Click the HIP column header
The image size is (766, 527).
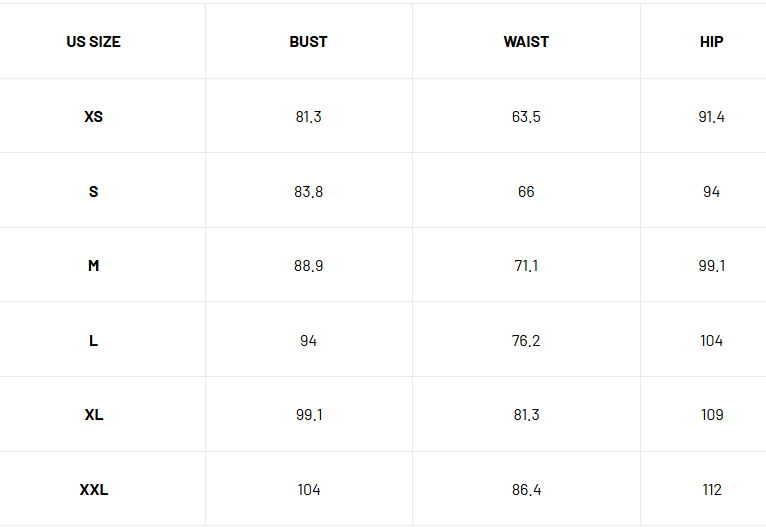pos(711,42)
